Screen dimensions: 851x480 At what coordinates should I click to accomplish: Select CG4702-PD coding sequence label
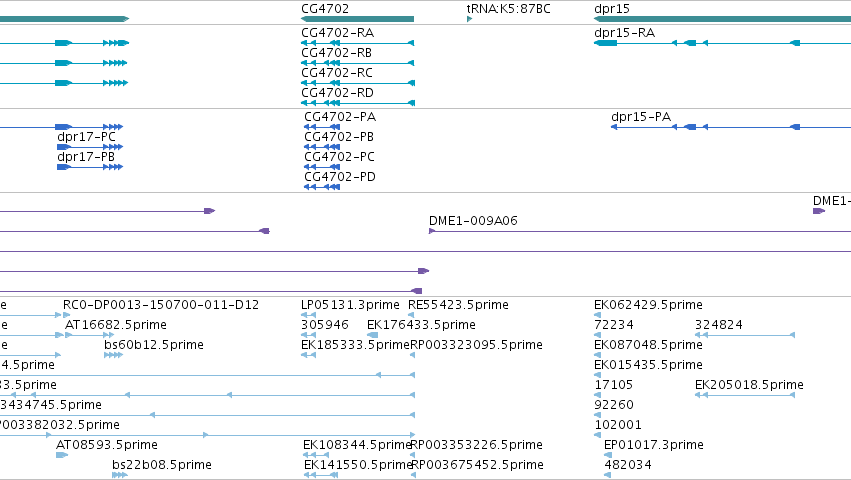pyautogui.click(x=340, y=177)
